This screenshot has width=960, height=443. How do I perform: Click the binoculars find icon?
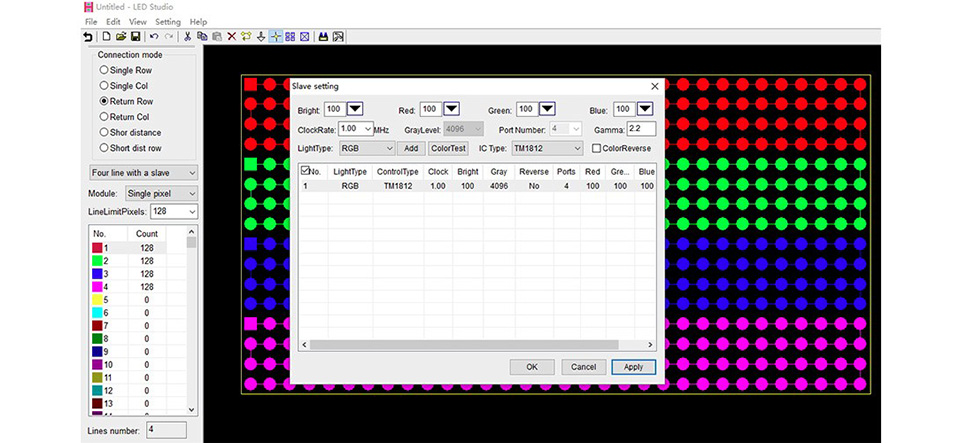pos(323,37)
